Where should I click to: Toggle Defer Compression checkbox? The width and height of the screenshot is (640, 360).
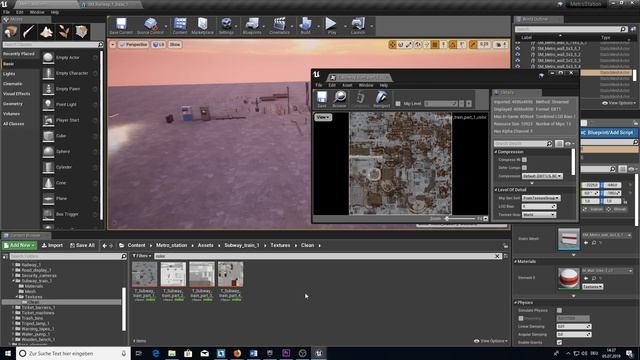tap(524, 168)
